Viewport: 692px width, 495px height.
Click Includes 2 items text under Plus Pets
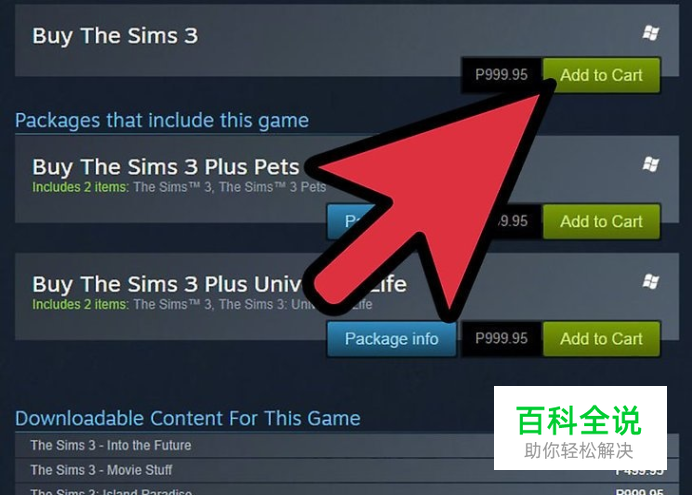[x=80, y=187]
